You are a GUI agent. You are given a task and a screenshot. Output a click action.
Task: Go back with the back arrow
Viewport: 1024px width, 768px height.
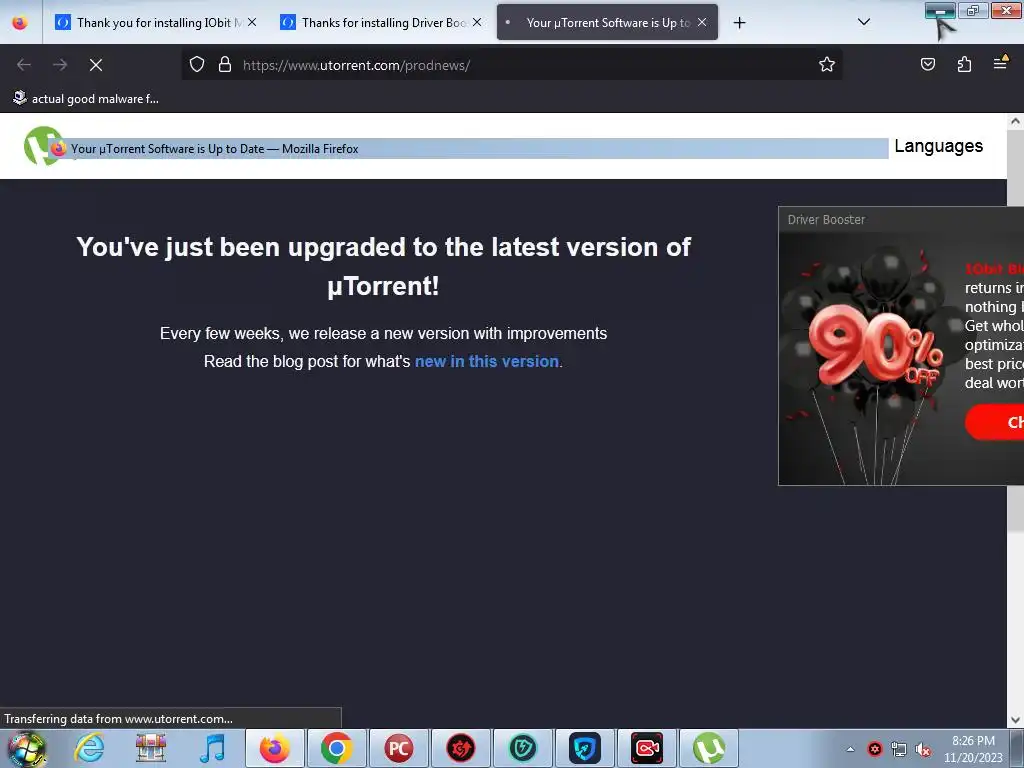click(24, 65)
